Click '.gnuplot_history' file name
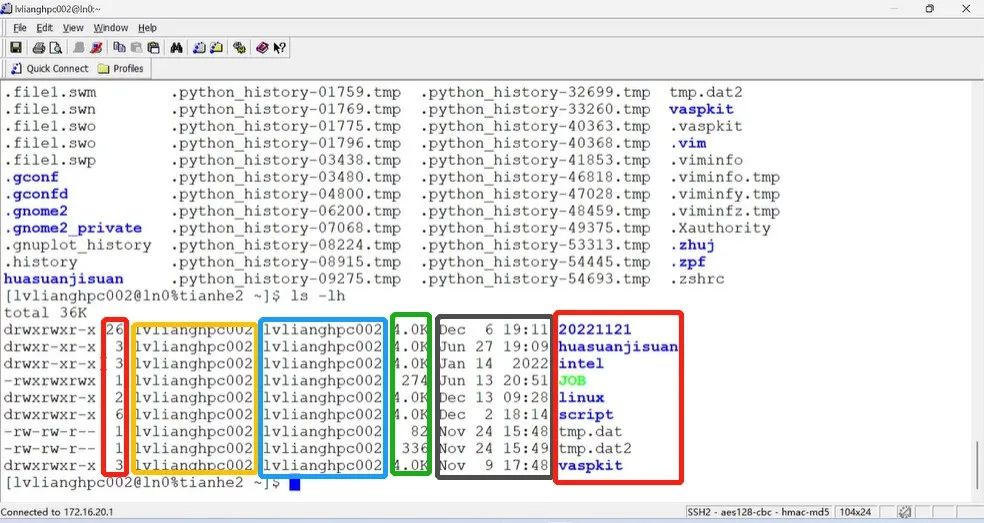Viewport: 984px width, 523px height. tap(78, 245)
